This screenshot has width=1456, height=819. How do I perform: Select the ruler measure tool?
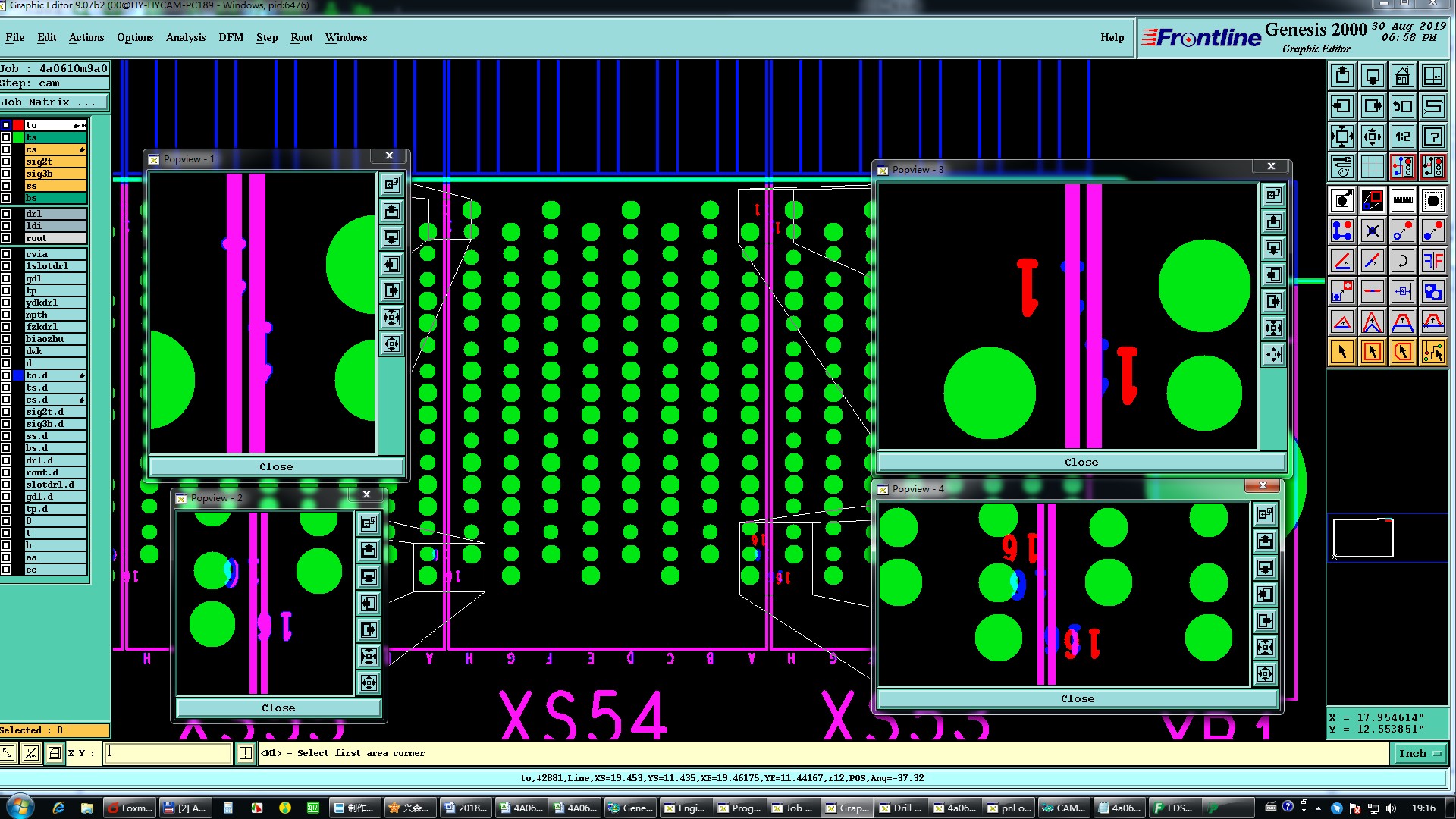point(1402,201)
